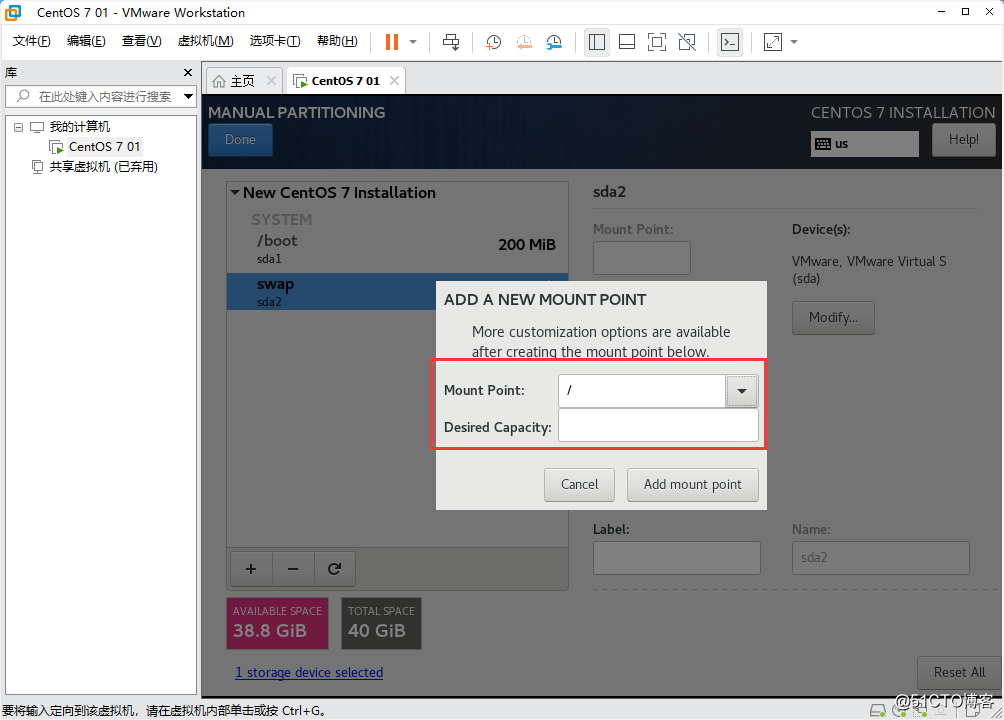Collapse New CentOS 7 Installation section

(x=235, y=192)
